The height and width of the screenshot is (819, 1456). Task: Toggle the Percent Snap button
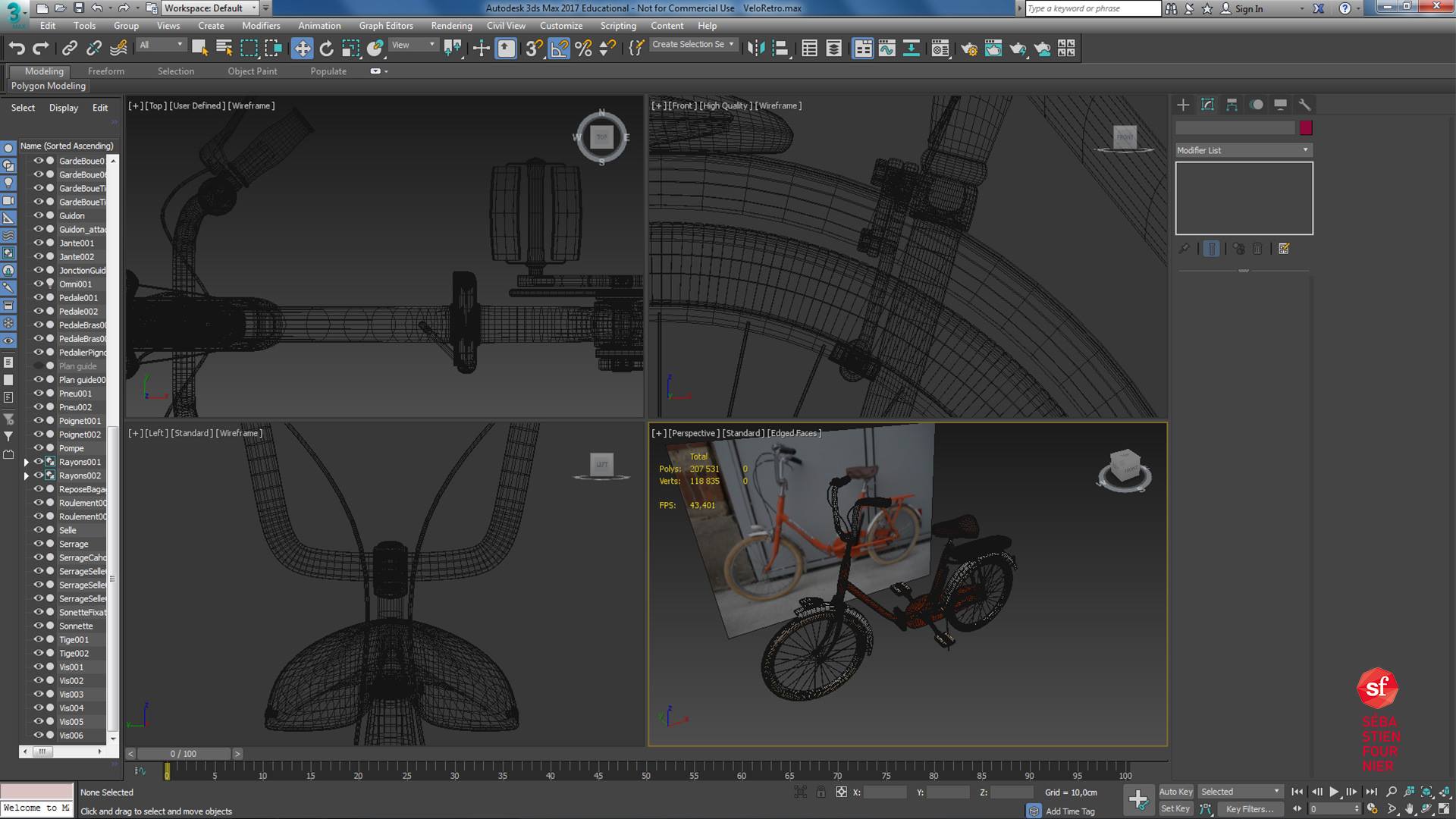click(x=583, y=49)
